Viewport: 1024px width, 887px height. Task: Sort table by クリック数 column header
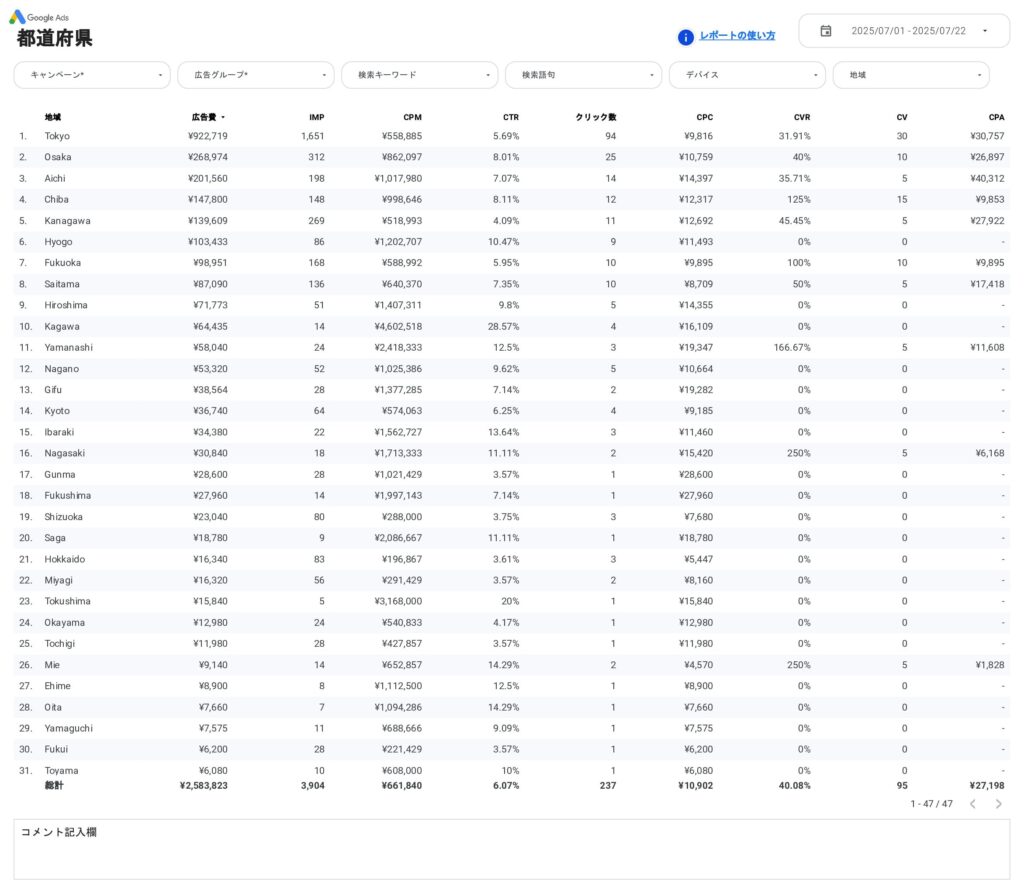[x=596, y=118]
